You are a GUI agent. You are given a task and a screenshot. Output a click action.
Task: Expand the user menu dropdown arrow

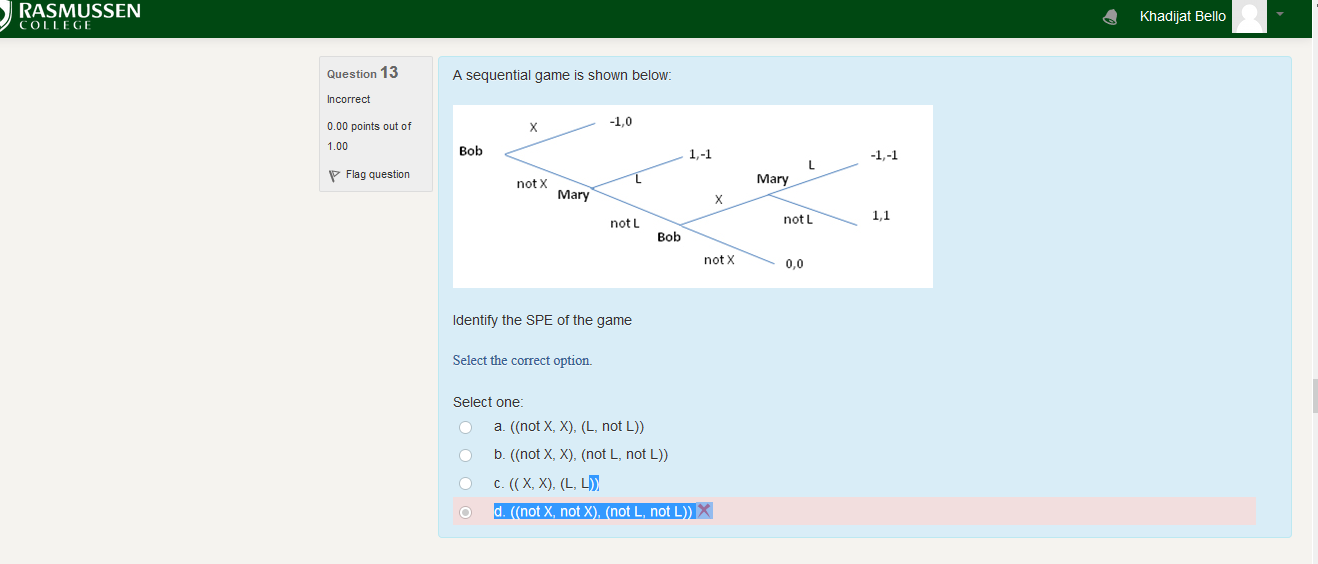pyautogui.click(x=1279, y=16)
